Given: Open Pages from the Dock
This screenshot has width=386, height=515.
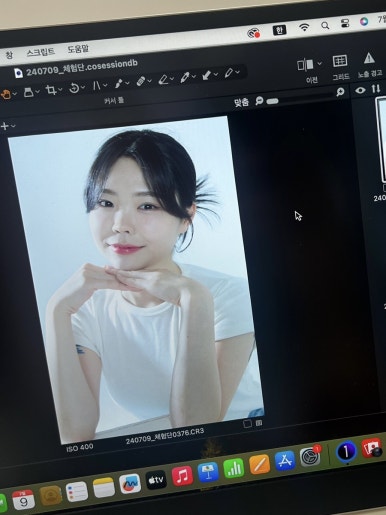Looking at the screenshot, I should 259,464.
